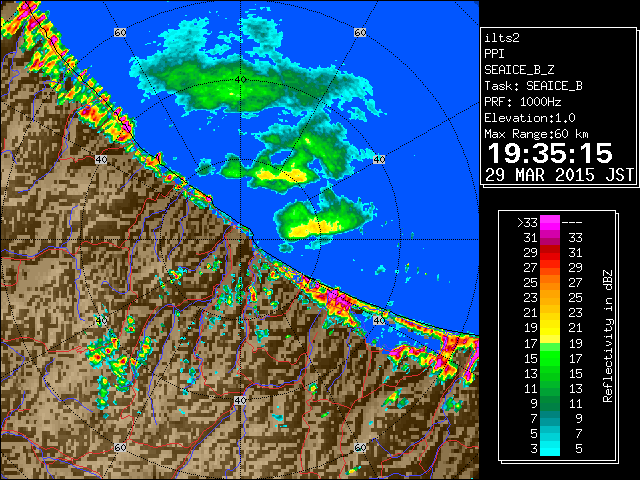Pick the magenta swatch above 33 dBZ
The image size is (640, 480).
(550, 222)
